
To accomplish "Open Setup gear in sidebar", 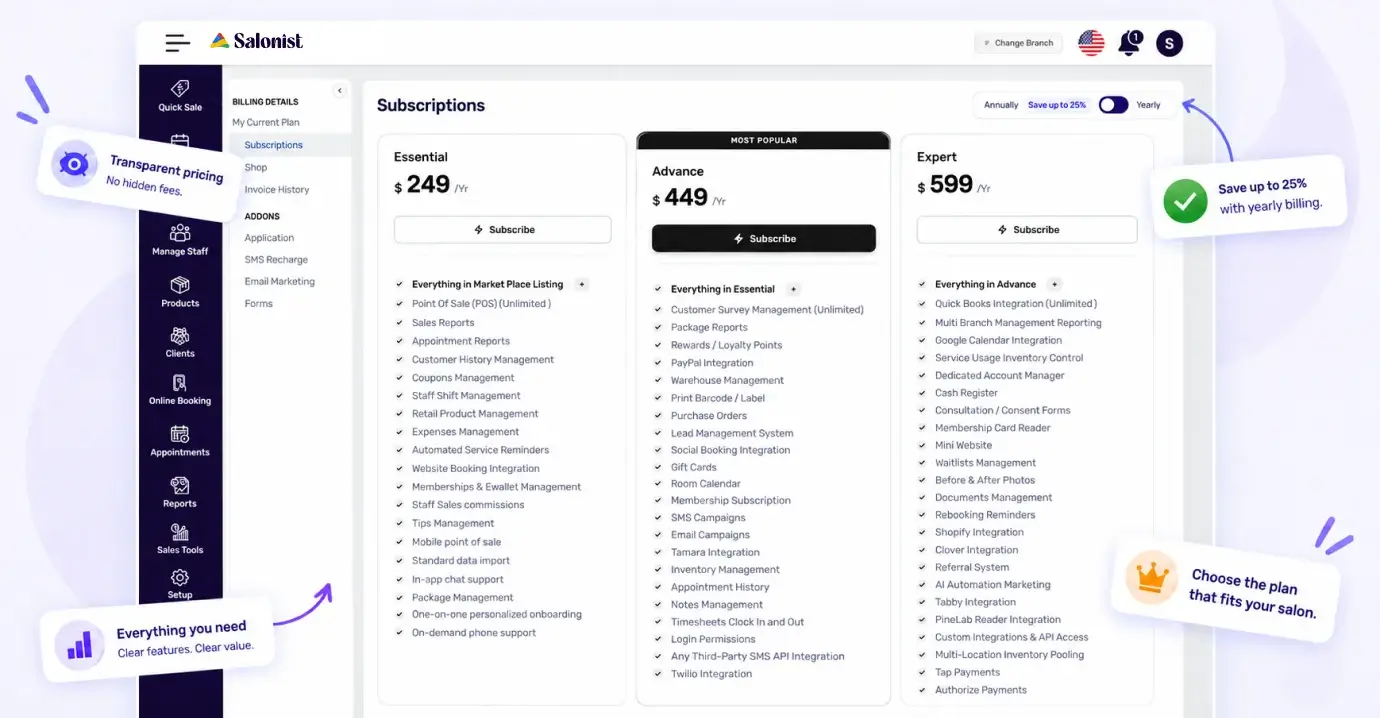I will 180,584.
